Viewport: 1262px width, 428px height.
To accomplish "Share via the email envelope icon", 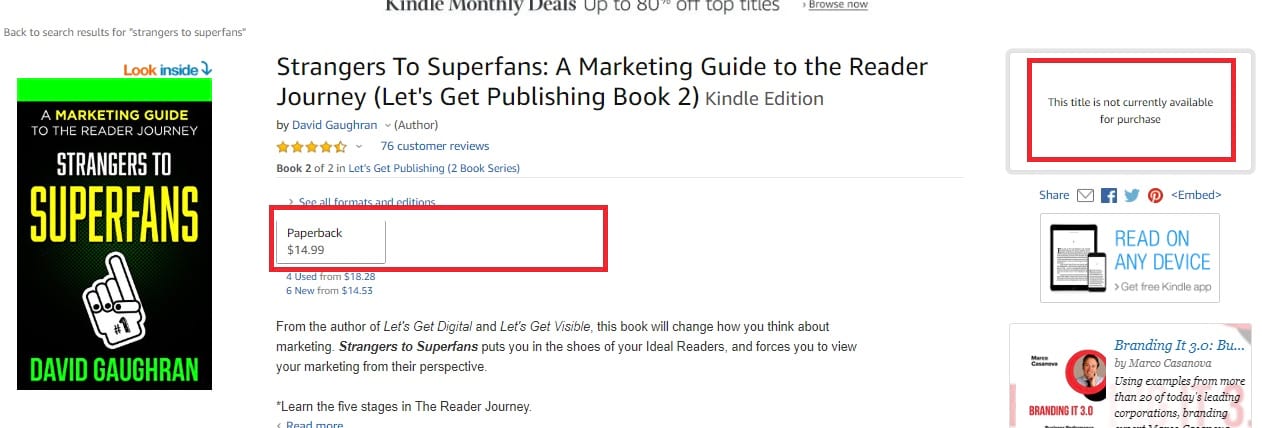I will [x=1085, y=195].
